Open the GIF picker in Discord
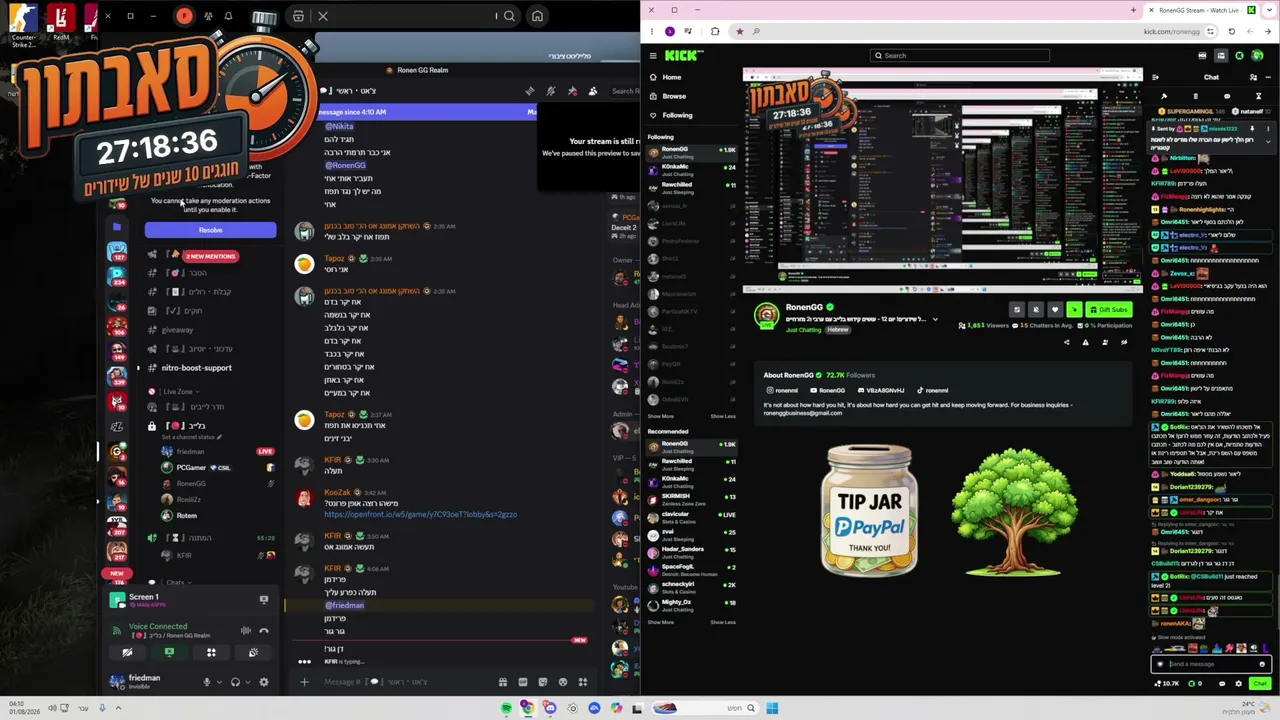The image size is (1280, 720). click(x=523, y=682)
